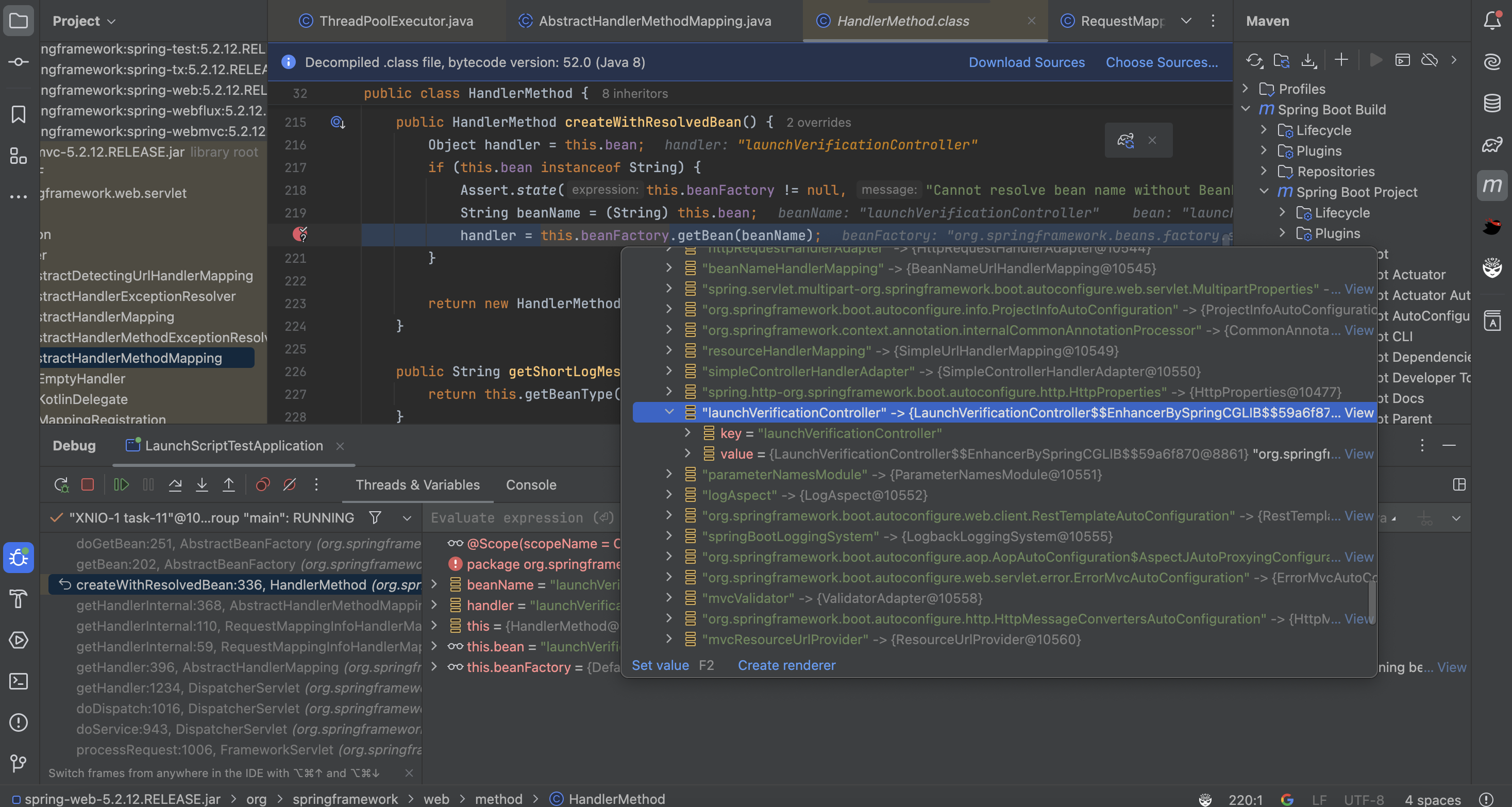Expand the Profiles node in Maven
The image size is (1512, 807).
[x=1246, y=89]
